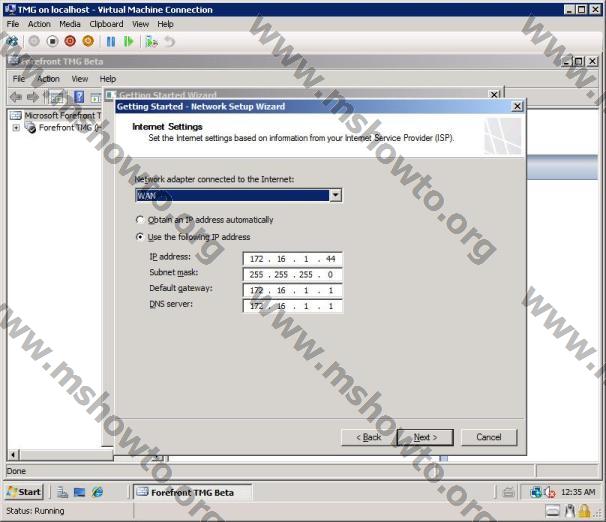Click the DNS server input field
Image resolution: width=606 pixels, height=522 pixels.
pyautogui.click(x=293, y=306)
